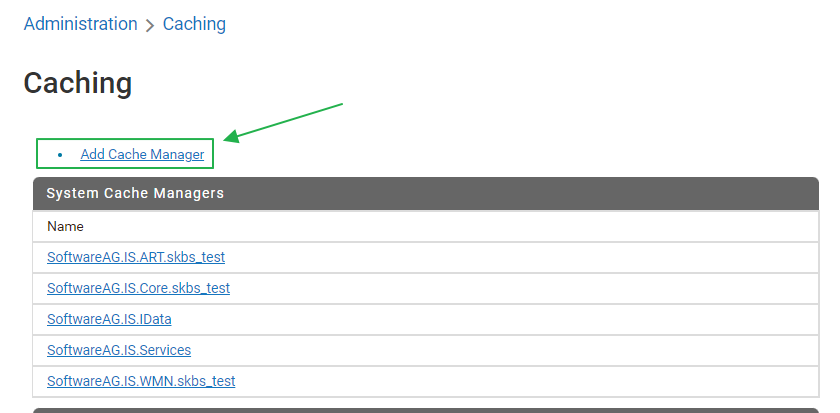Click the breadcrumb chevron separator
The width and height of the screenshot is (840, 413).
click(x=150, y=25)
